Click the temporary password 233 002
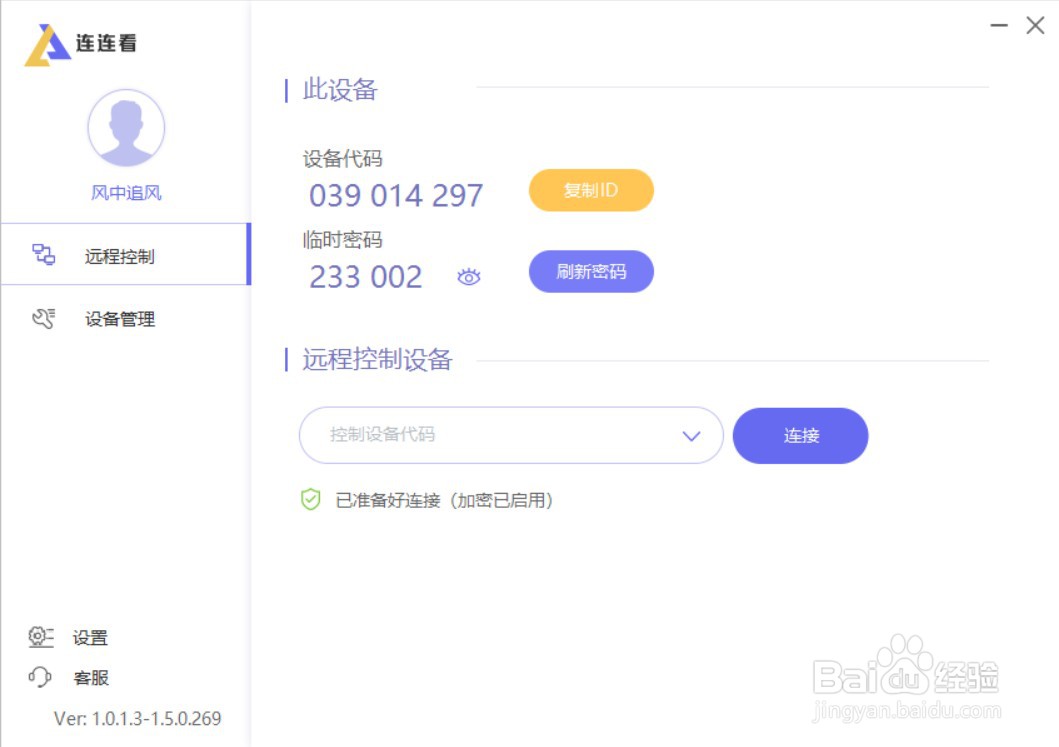The height and width of the screenshot is (747, 1059). tap(364, 277)
